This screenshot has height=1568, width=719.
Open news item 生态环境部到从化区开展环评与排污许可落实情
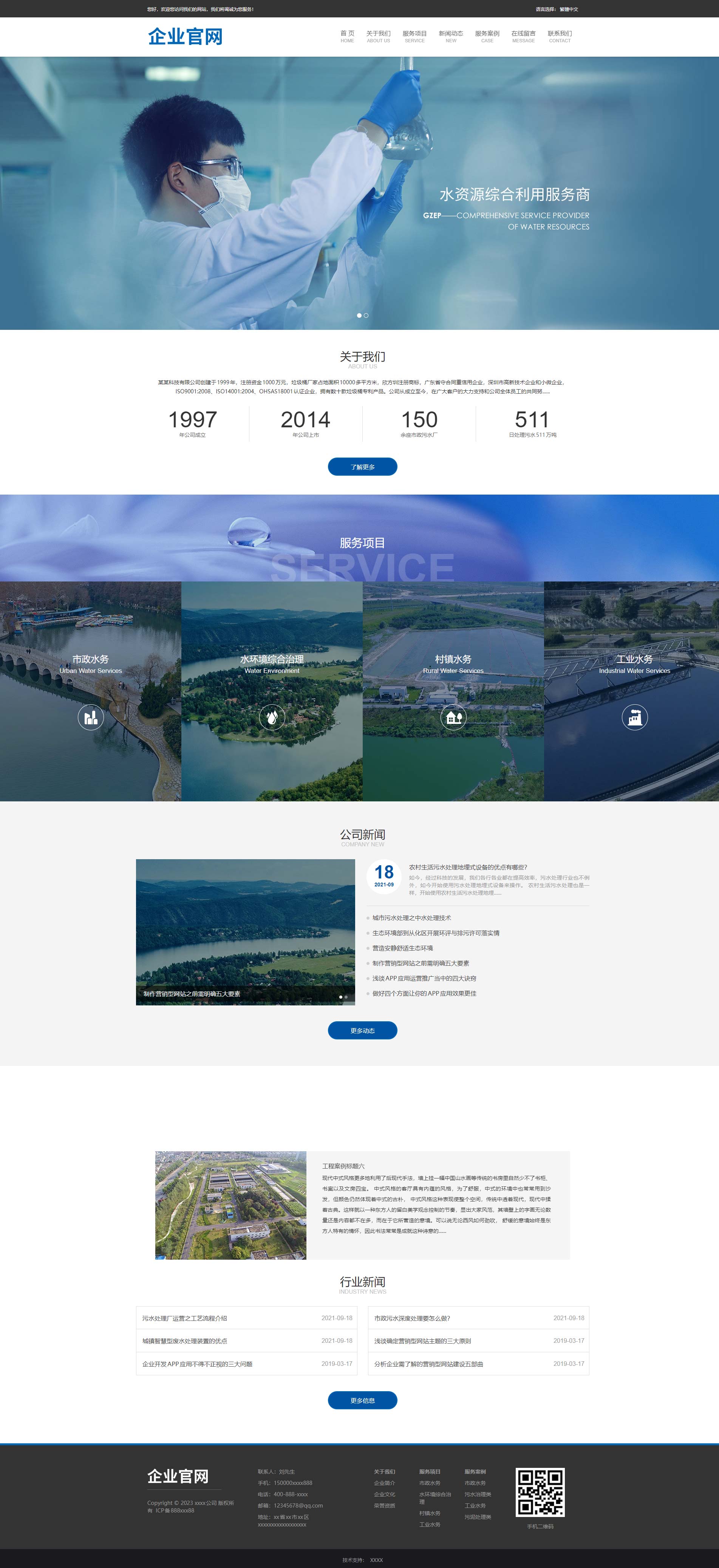[x=436, y=933]
